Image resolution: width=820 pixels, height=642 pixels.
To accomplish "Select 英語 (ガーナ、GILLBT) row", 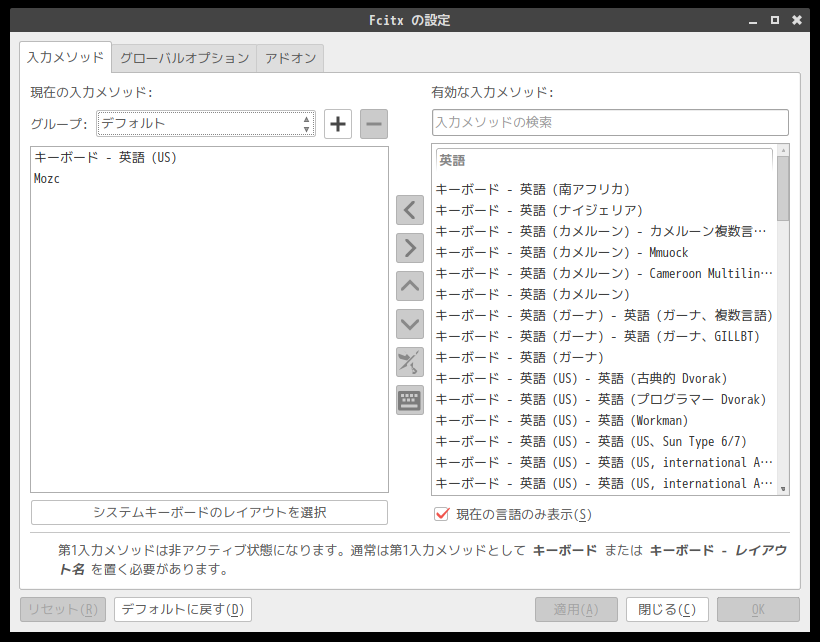I will 604,336.
